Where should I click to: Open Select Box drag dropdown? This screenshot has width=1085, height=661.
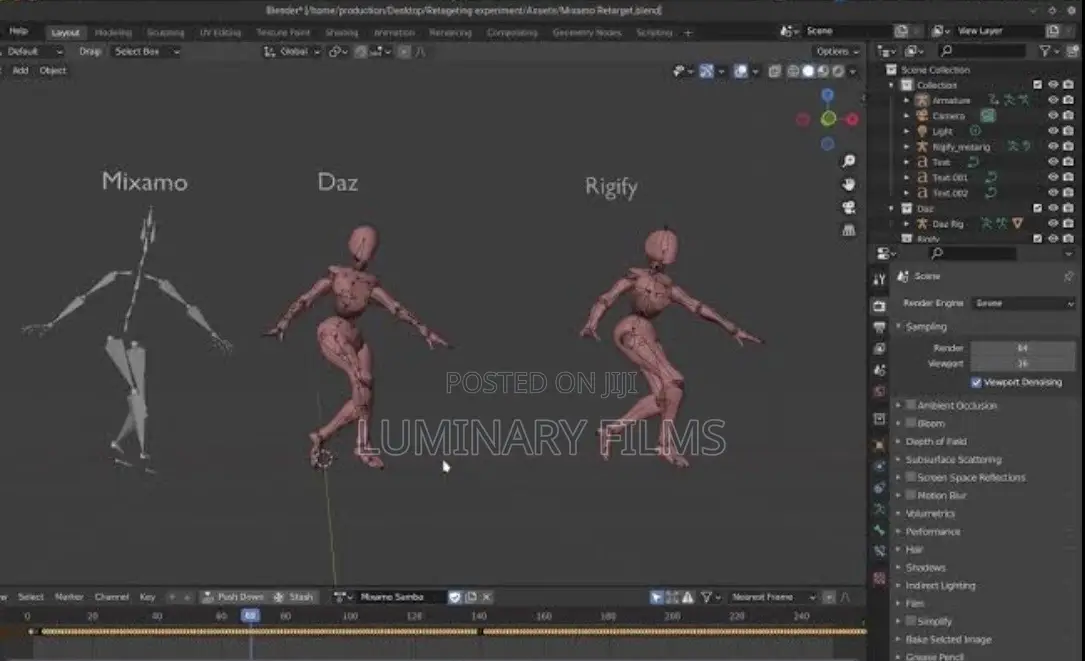(x=146, y=52)
